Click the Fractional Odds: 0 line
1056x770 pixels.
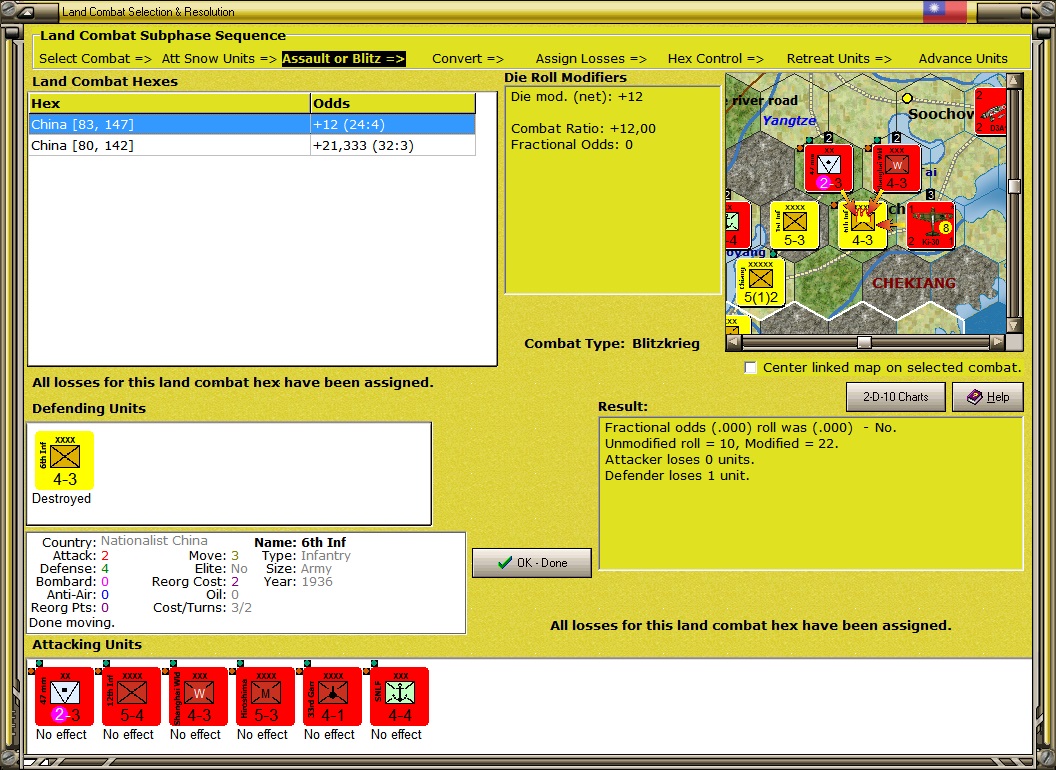pyautogui.click(x=572, y=144)
